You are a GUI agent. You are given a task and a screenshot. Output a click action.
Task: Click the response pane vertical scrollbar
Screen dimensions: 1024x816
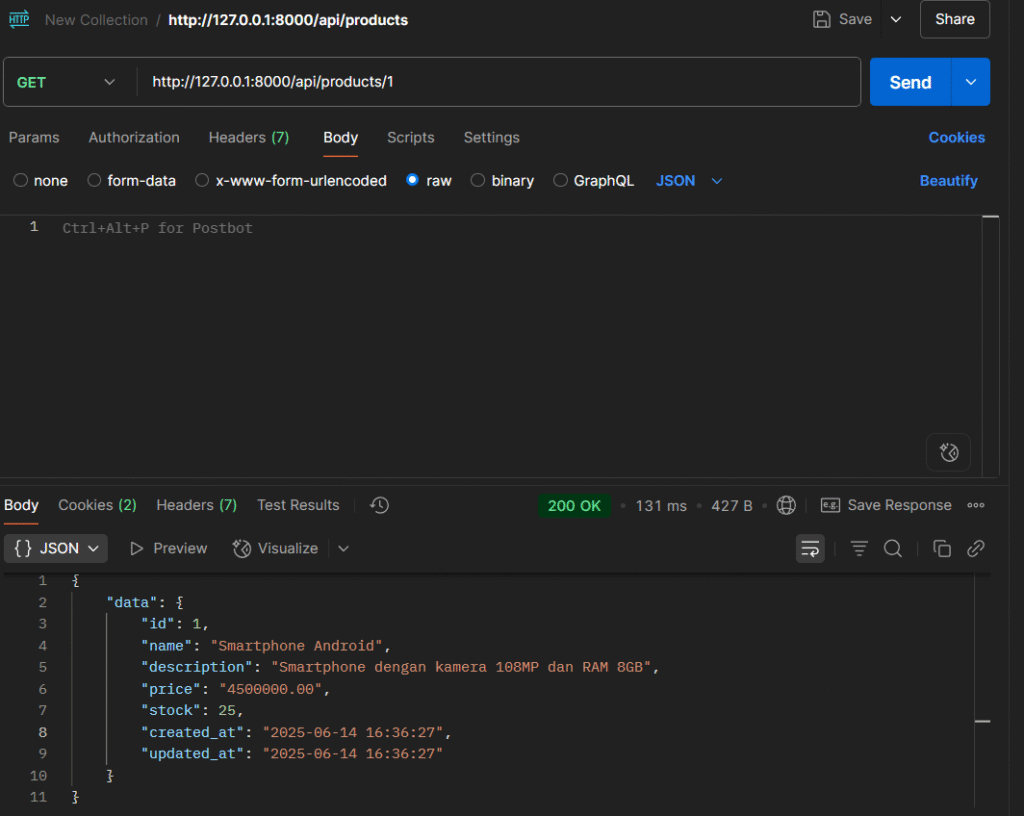[x=982, y=720]
